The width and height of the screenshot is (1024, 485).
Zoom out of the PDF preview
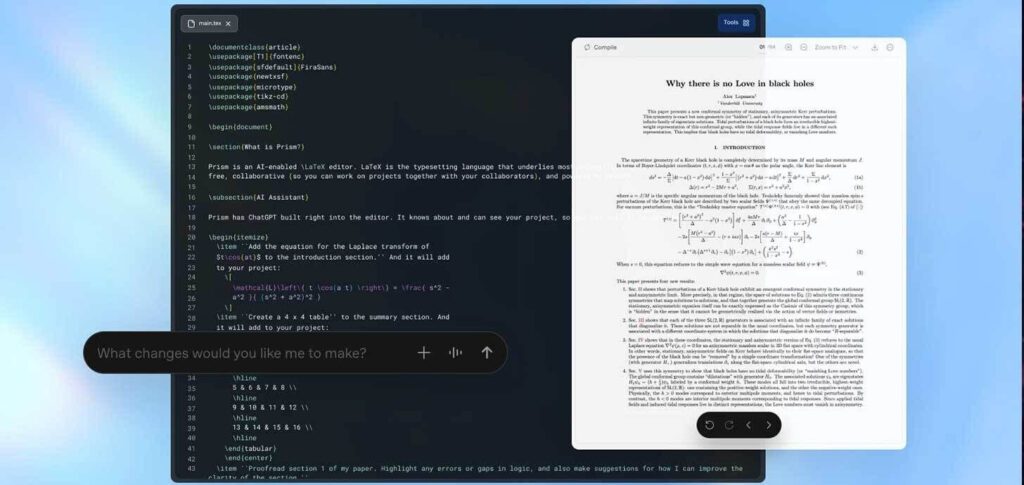coord(803,48)
